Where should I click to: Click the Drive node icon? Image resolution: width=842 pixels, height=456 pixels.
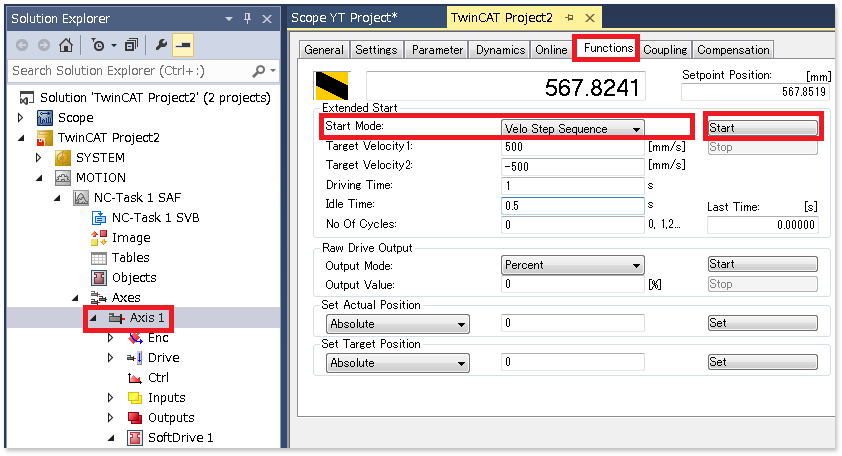[x=135, y=358]
